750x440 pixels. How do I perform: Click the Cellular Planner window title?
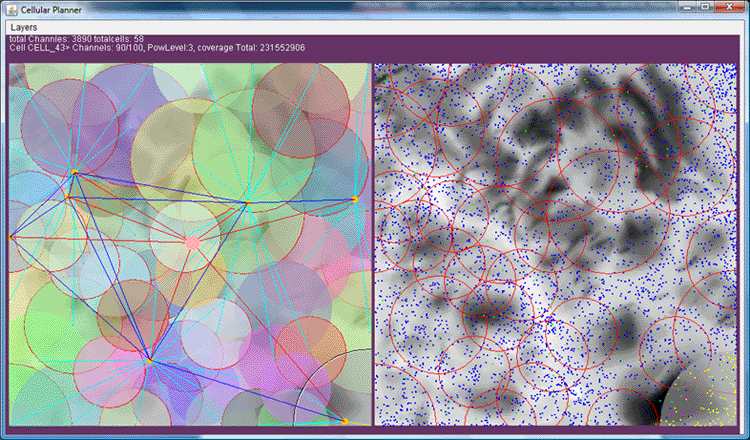tap(51, 10)
